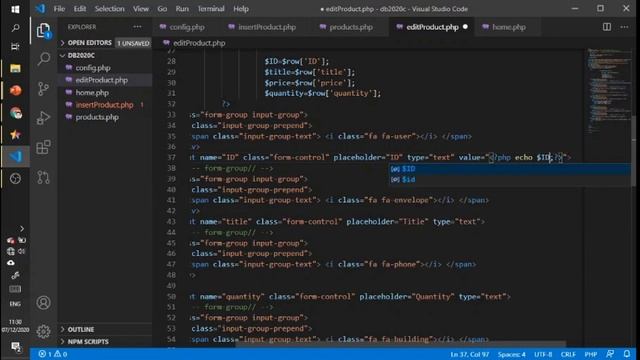Open the Selection menu
640x360 pixels.
[x=109, y=9]
